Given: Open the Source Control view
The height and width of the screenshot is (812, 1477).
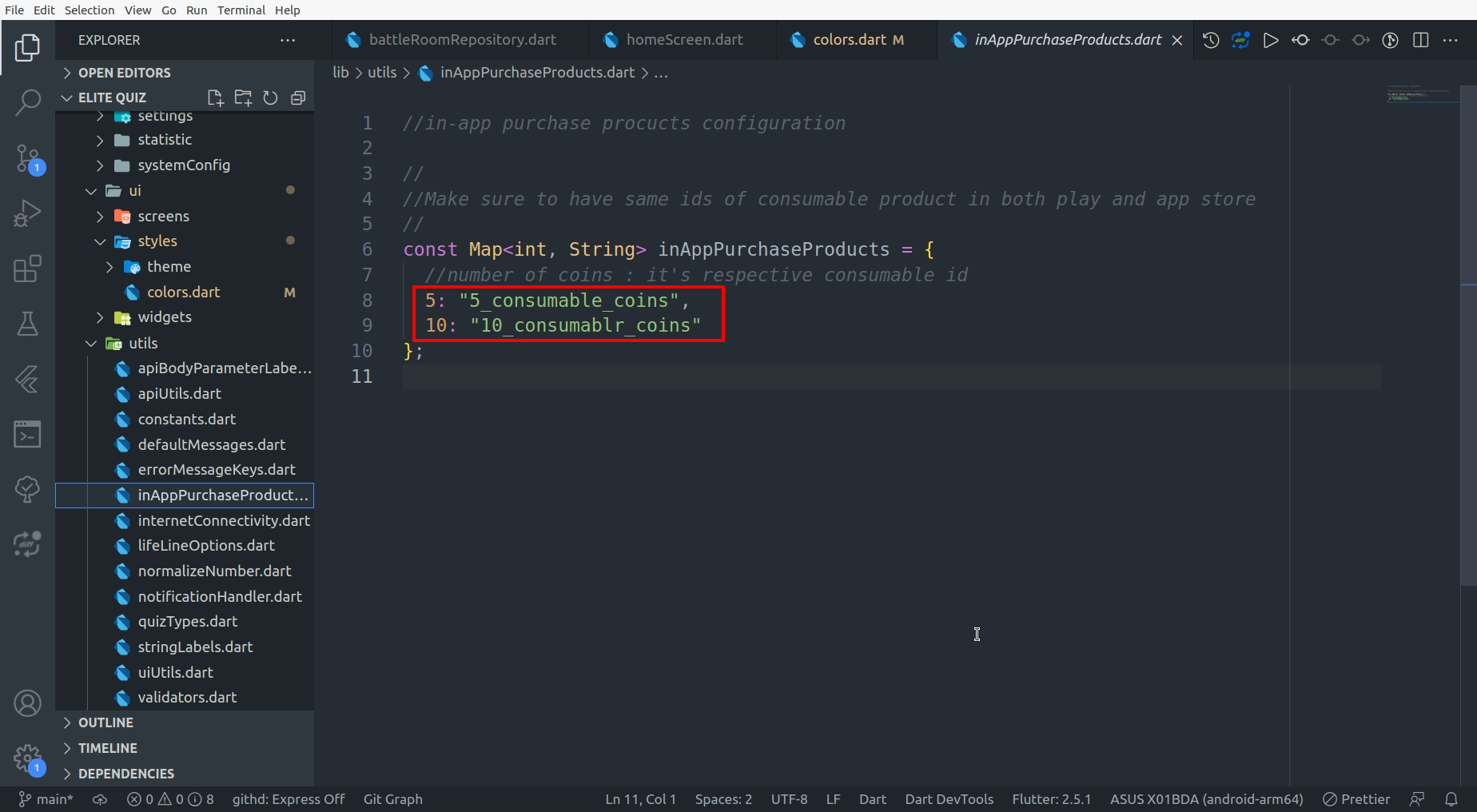Looking at the screenshot, I should 27,158.
